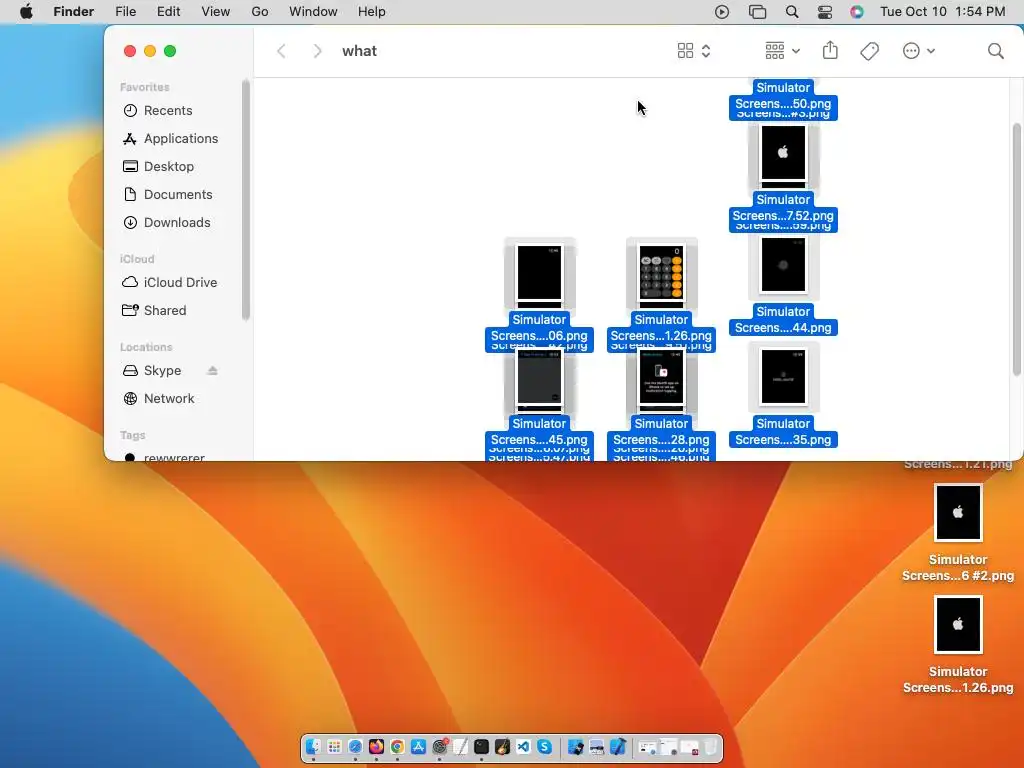Open the Edit menu

pos(168,12)
